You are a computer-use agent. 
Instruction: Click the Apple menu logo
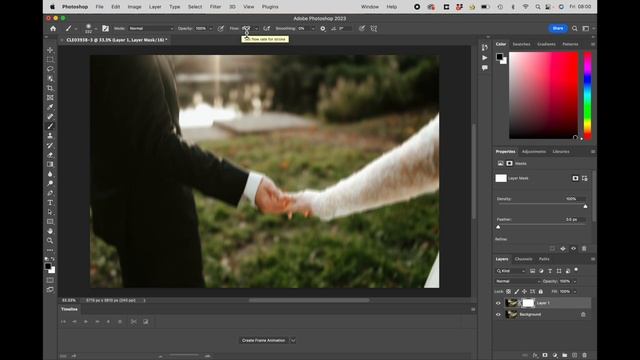pos(52,7)
